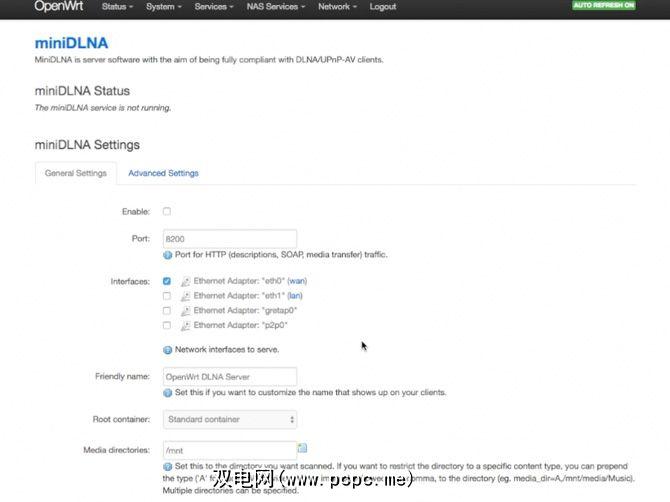Viewport: 670px width, 502px height.
Task: Click the Friendly name input field
Action: point(230,377)
